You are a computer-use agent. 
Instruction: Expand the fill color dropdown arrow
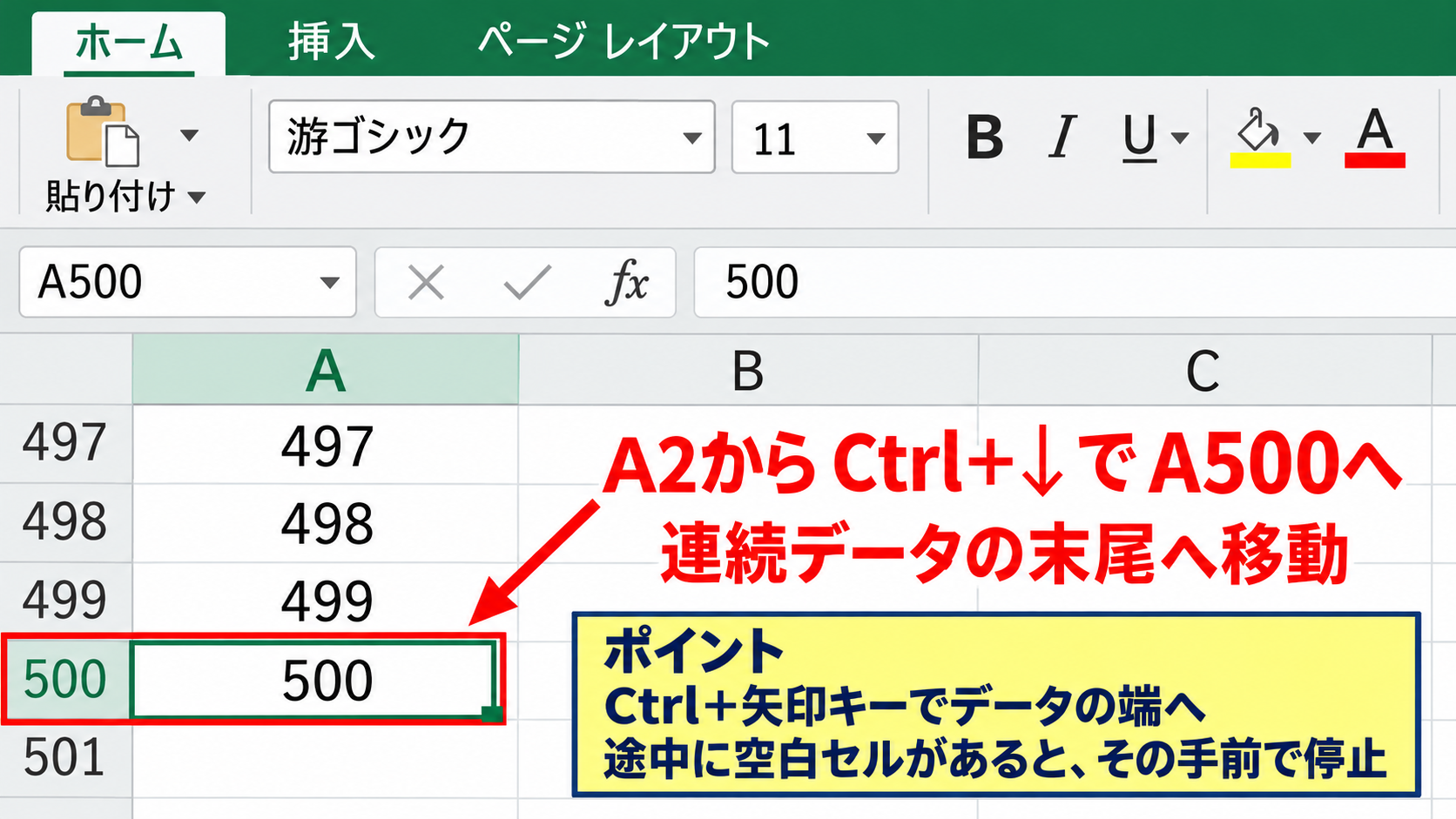[1312, 138]
